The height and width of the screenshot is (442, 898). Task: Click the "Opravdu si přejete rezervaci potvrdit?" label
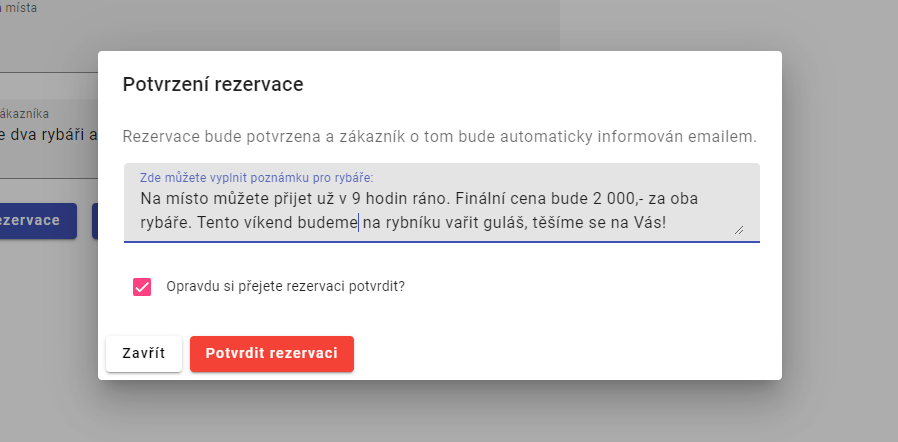tap(285, 286)
